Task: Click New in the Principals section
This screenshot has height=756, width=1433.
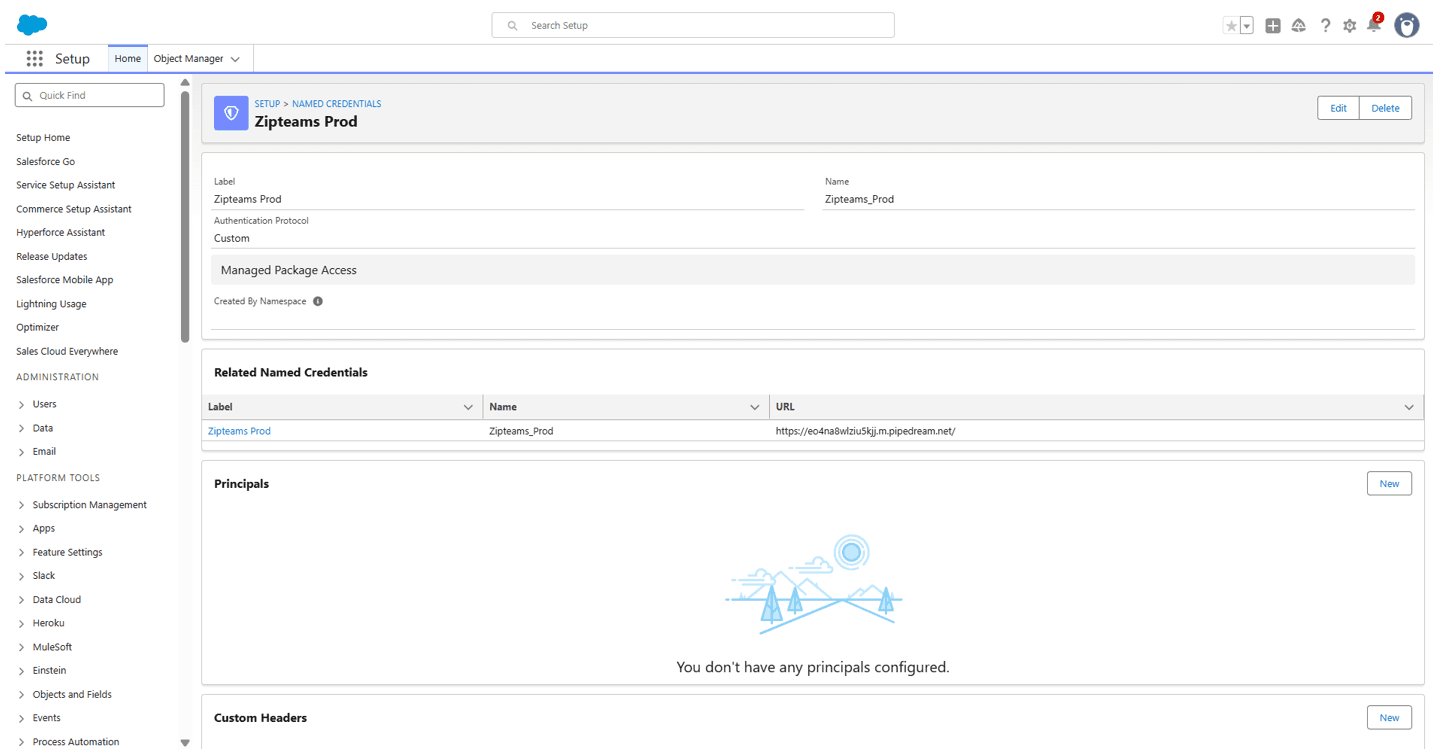Action: coord(1389,483)
